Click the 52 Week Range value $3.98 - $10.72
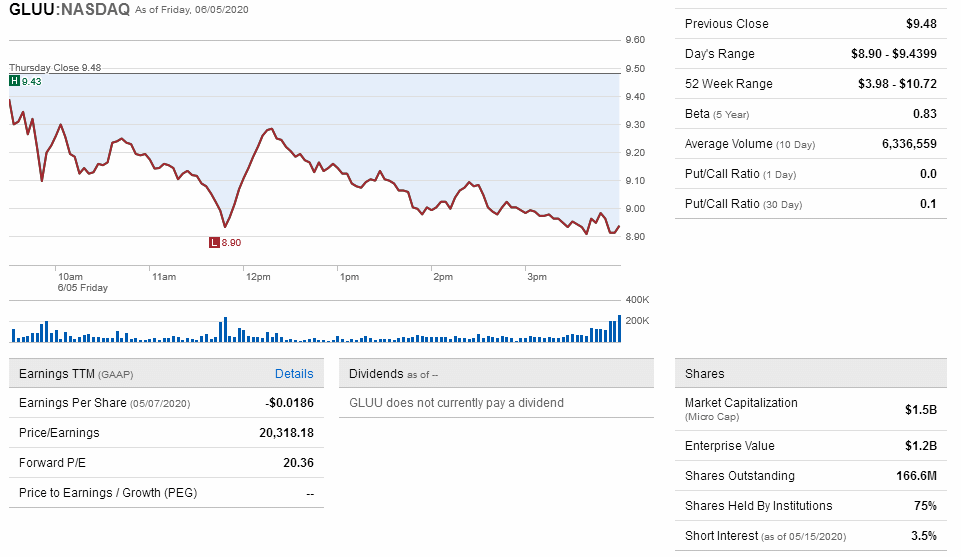This screenshot has width=961, height=557. (897, 84)
